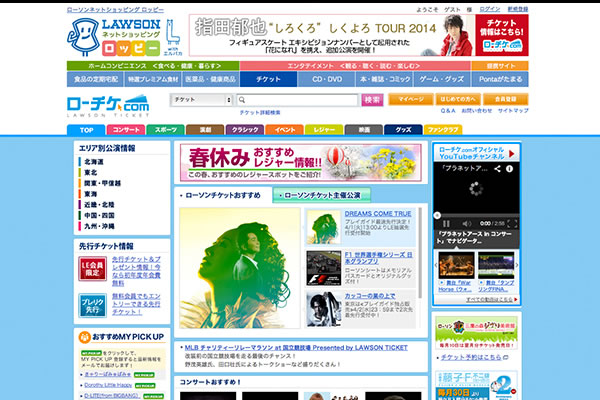Open Pontaがたまる navigation item
Screen dimensions: 600x400
coord(500,79)
